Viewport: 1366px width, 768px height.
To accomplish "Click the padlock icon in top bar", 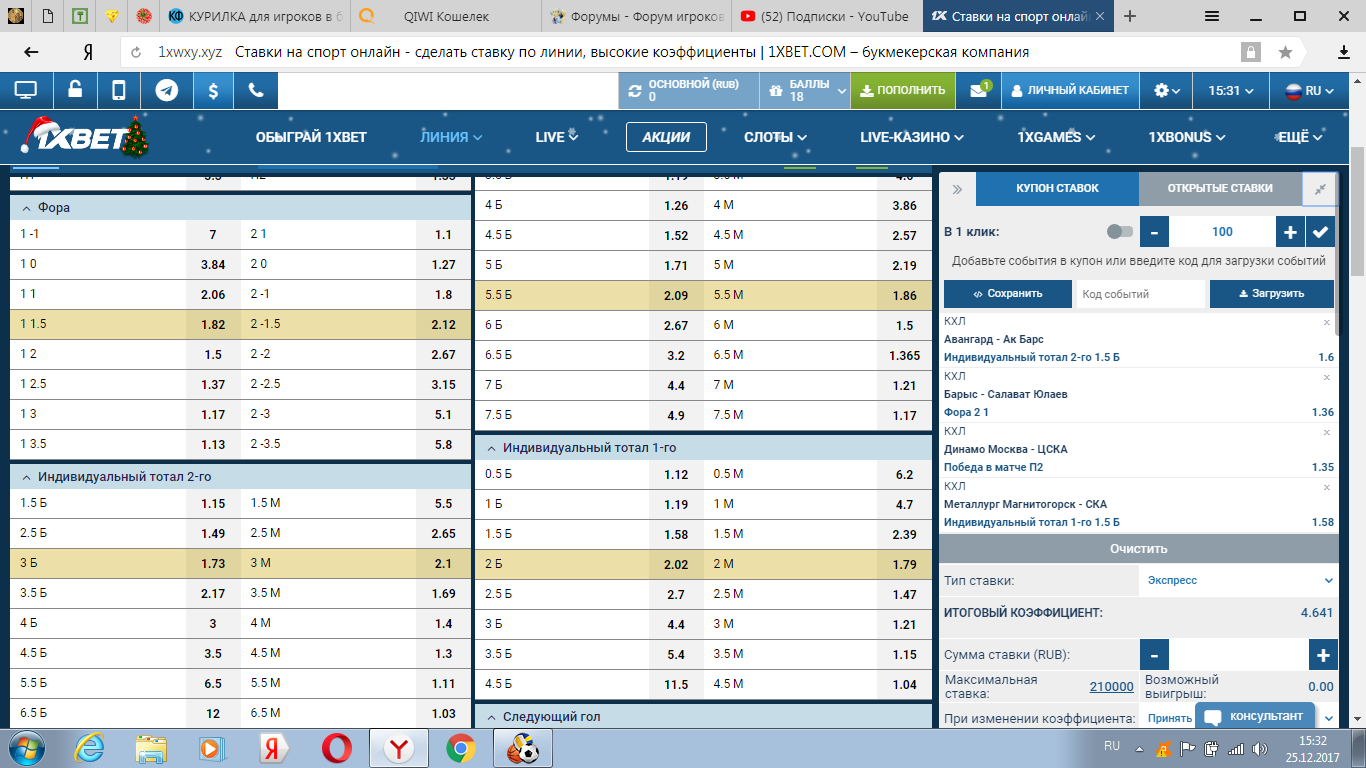I will (x=75, y=90).
